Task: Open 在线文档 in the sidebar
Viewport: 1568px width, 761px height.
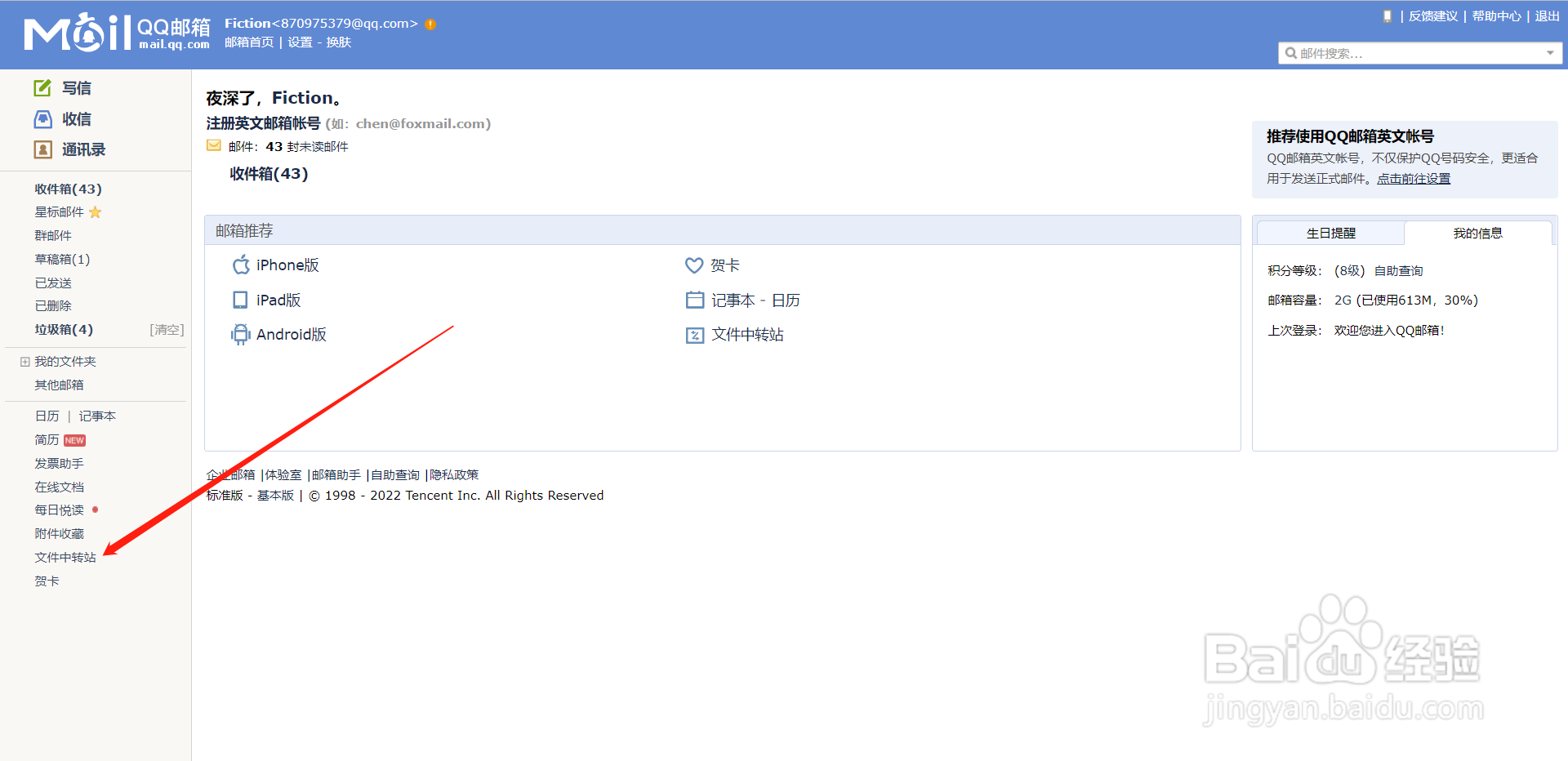Action: 59,487
